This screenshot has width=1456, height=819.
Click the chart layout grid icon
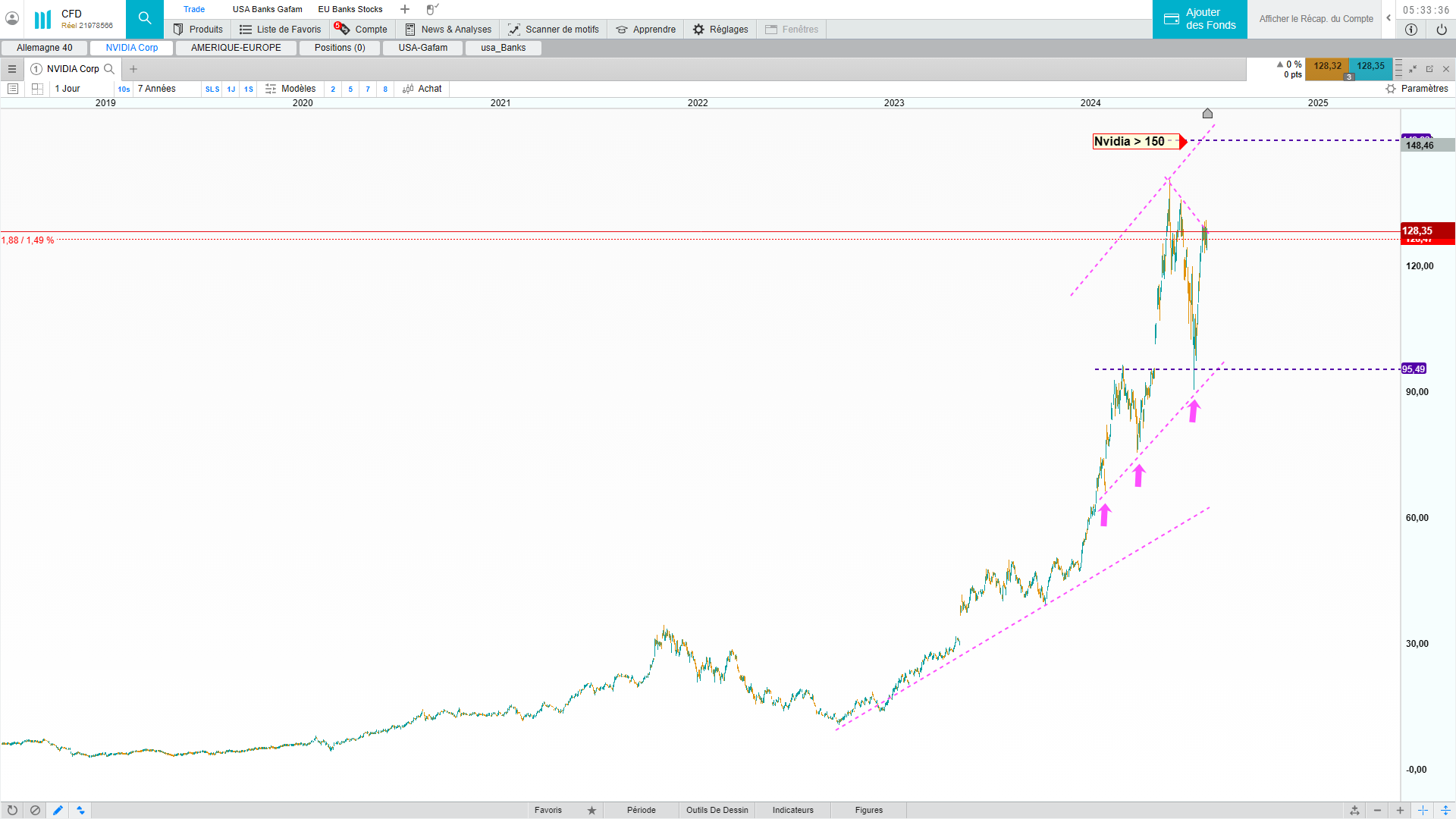37,89
